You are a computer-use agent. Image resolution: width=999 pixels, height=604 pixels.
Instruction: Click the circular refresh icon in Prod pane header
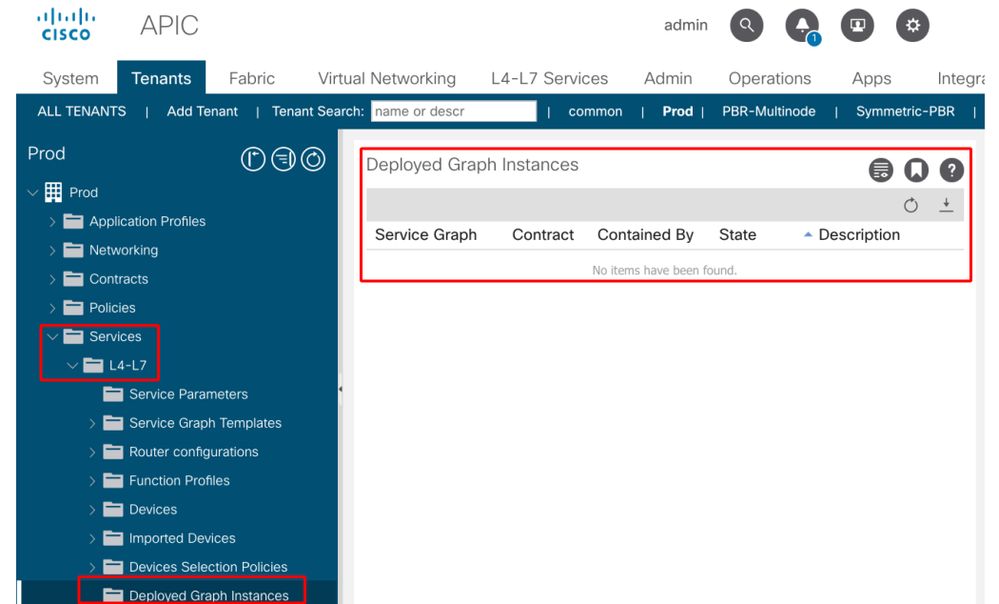coord(313,159)
